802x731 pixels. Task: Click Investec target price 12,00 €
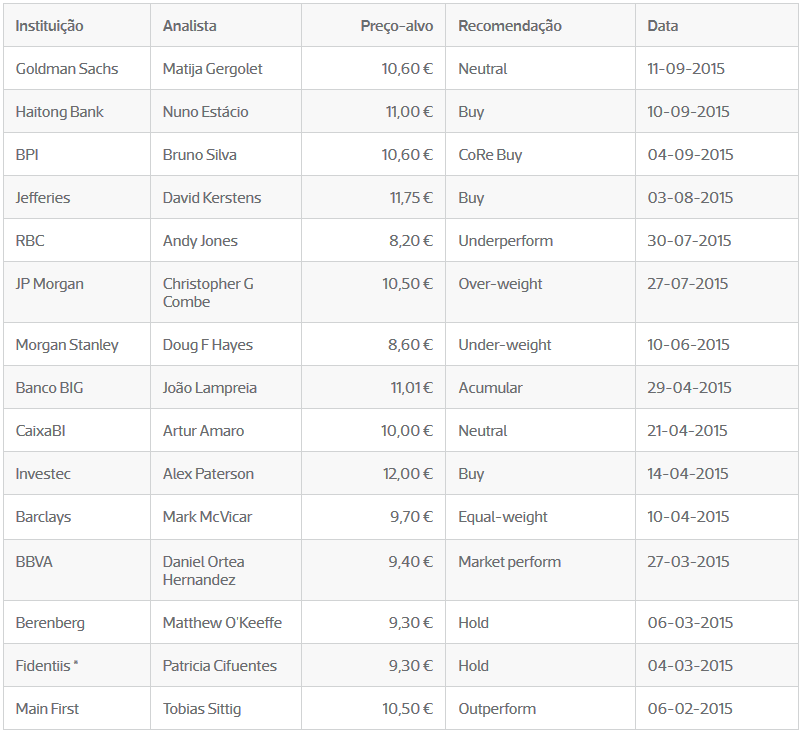pyautogui.click(x=409, y=474)
